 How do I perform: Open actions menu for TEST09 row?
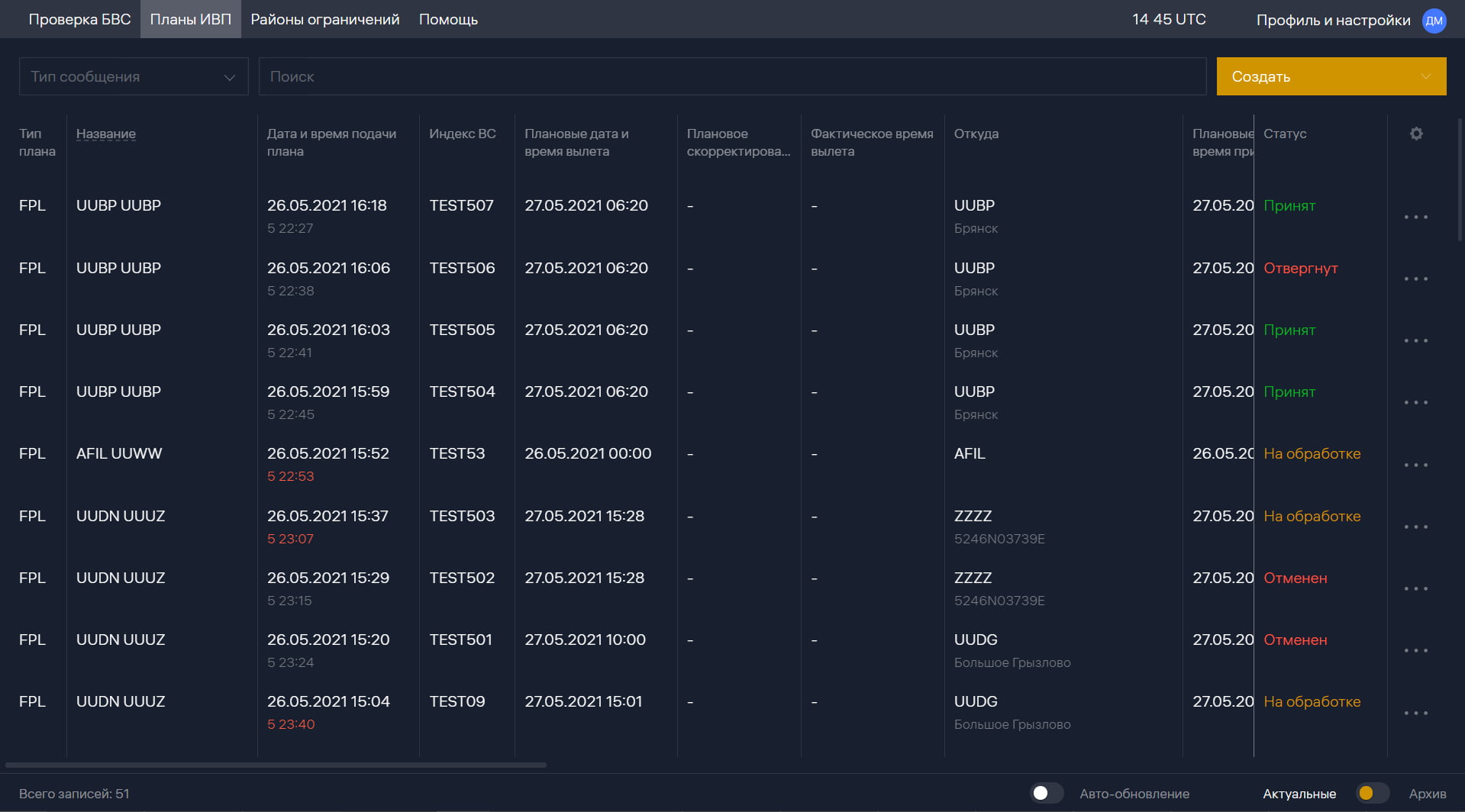(x=1415, y=714)
